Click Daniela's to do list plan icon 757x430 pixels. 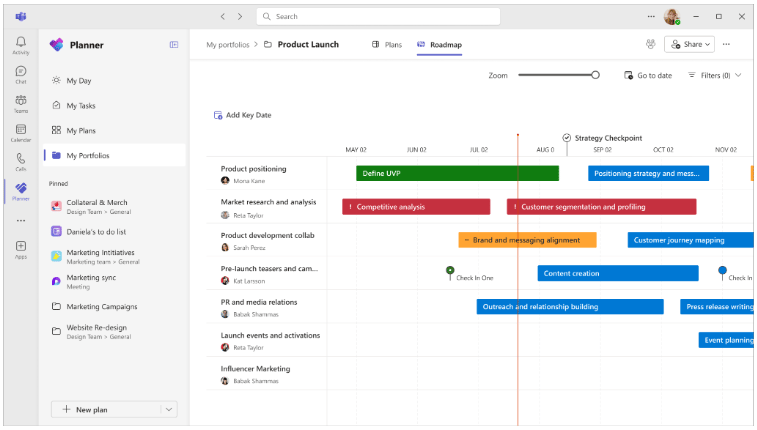(x=56, y=232)
